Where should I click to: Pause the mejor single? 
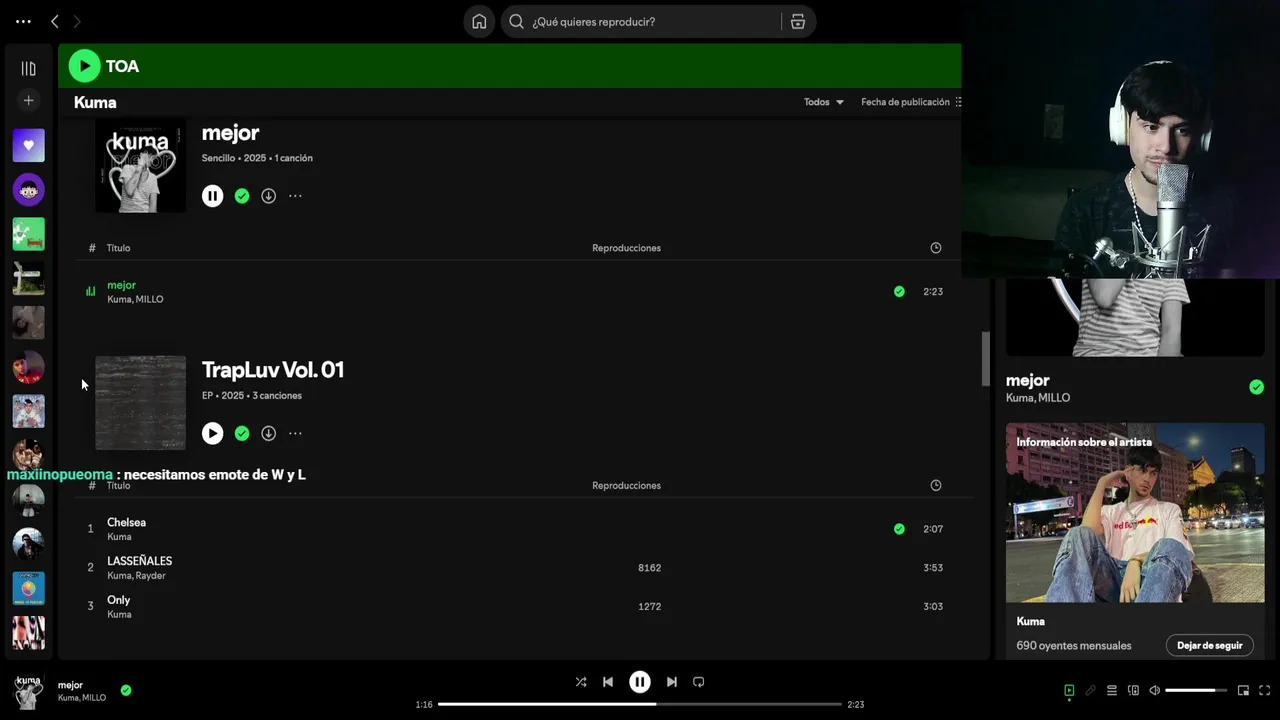212,196
